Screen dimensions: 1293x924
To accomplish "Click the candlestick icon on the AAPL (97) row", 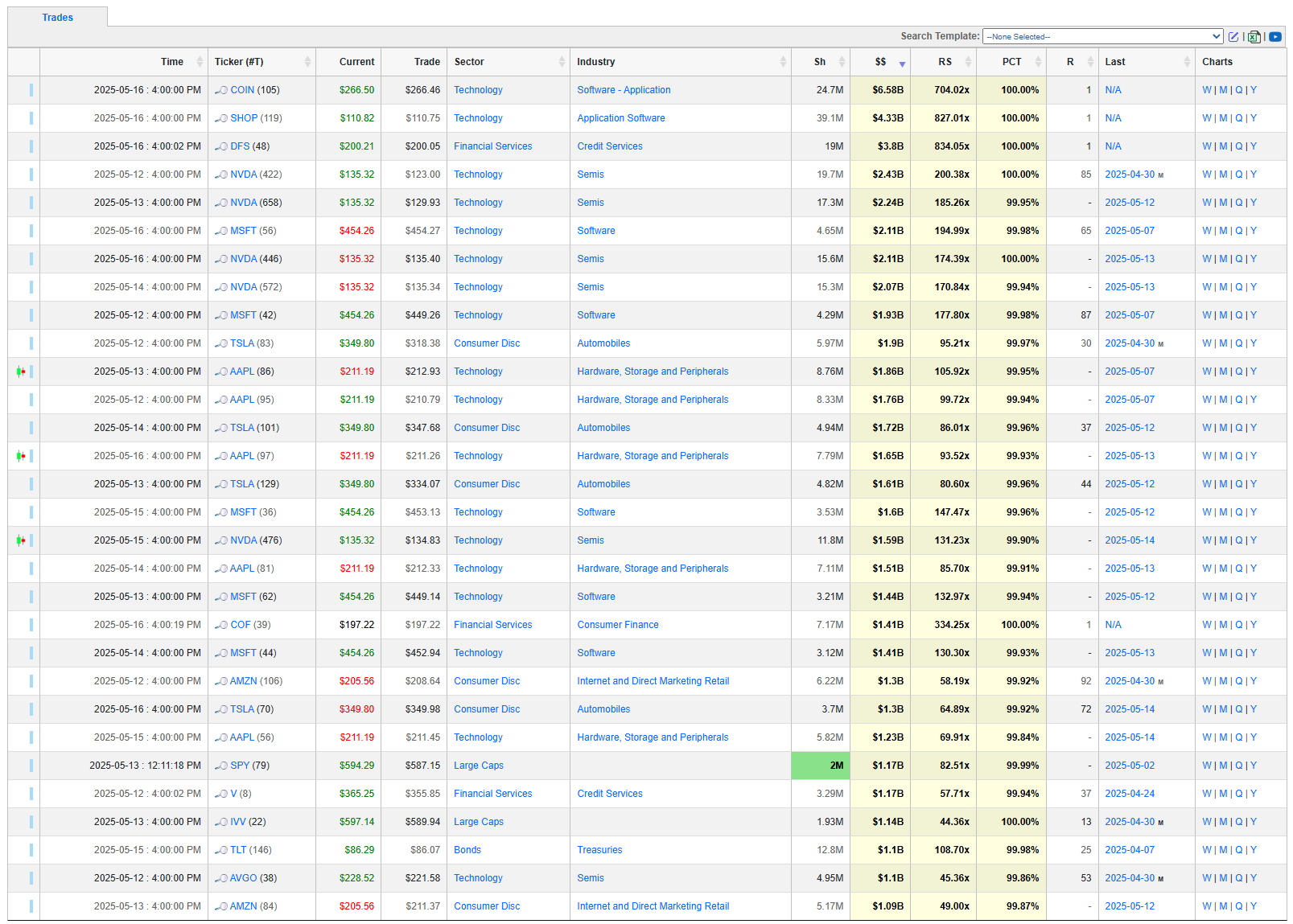I will [x=21, y=456].
